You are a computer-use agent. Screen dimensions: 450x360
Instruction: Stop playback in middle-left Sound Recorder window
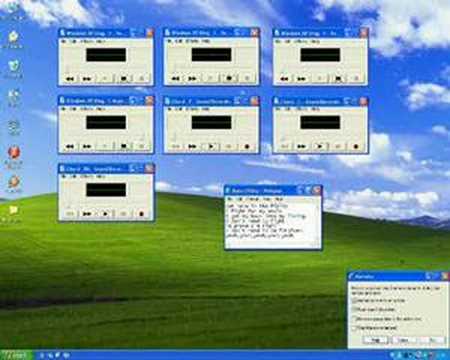123,146
